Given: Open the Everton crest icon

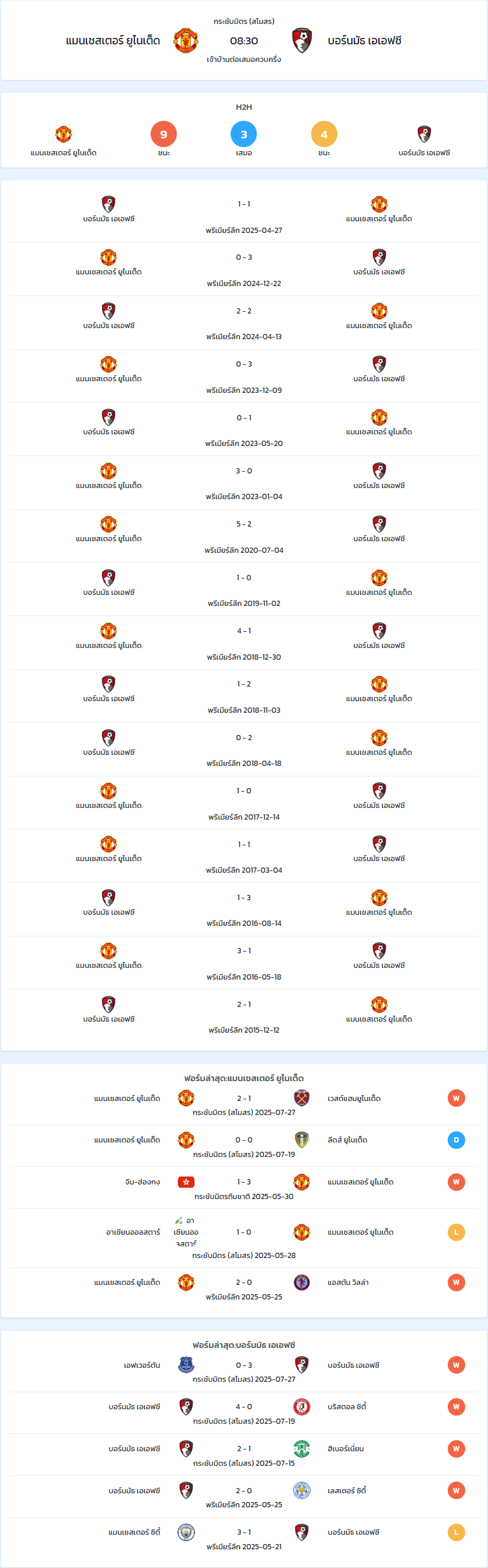Looking at the screenshot, I should tap(186, 1365).
